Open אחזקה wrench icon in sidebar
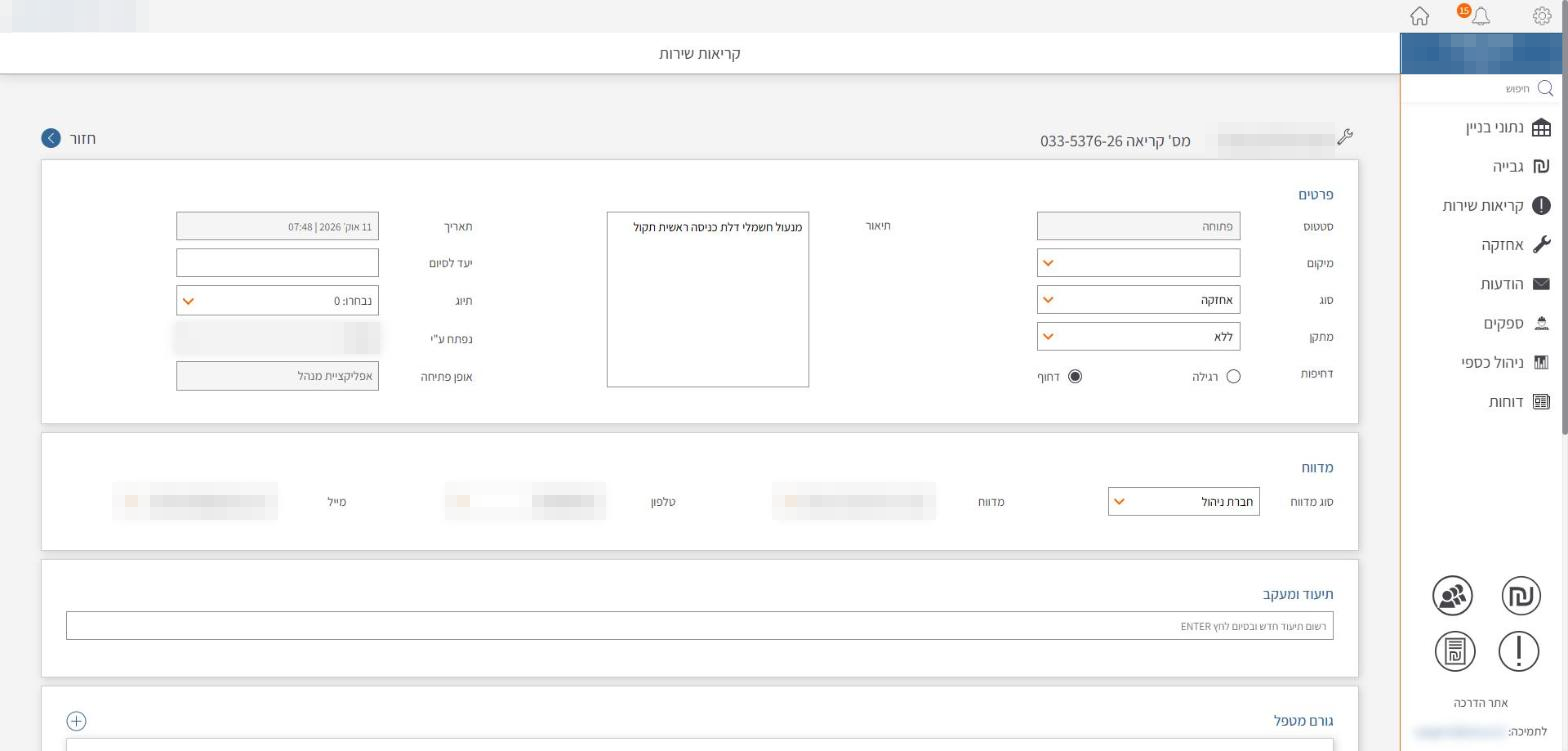 coord(1541,245)
